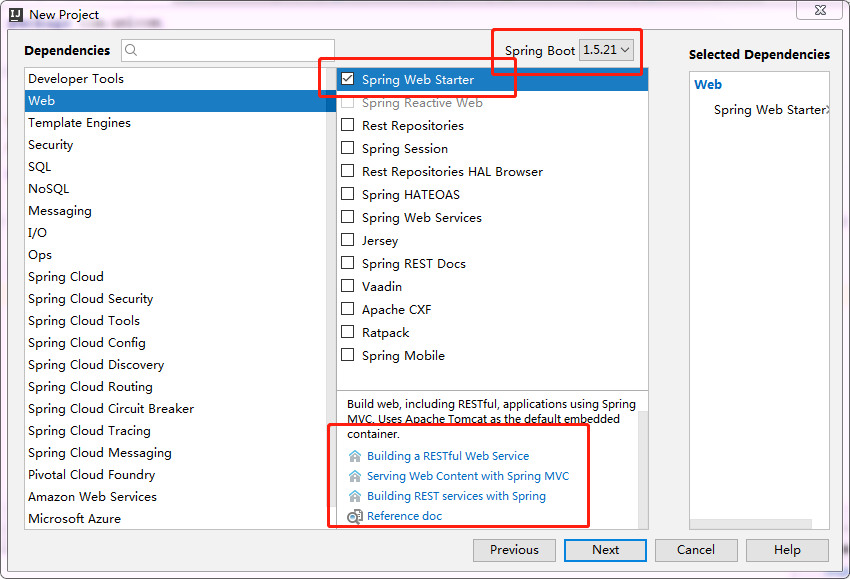Tick the Apache CXF checkbox
The width and height of the screenshot is (850, 579).
pyautogui.click(x=347, y=308)
